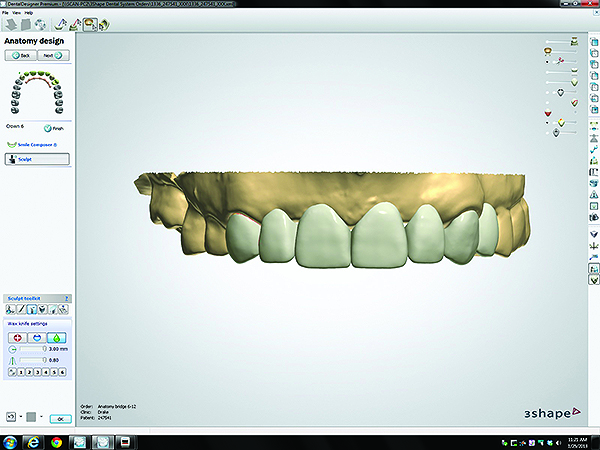Open the Sculpt toolkit help icon
Image resolution: width=600 pixels, height=450 pixels.
[x=67, y=298]
